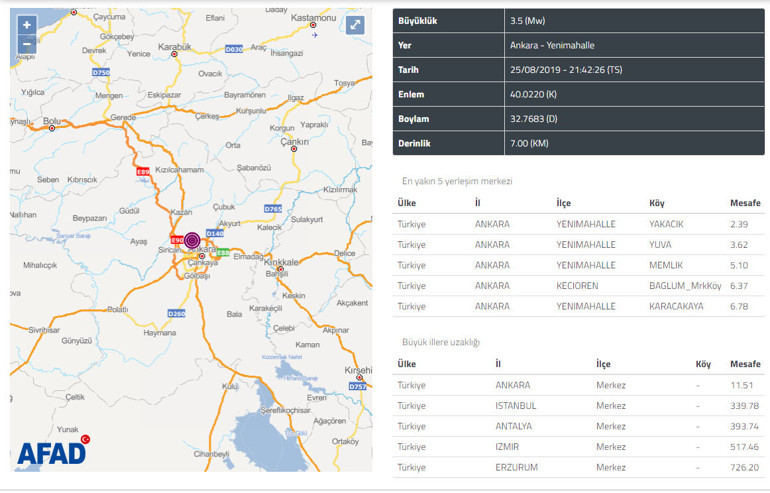770x493 pixels.
Task: Click the Mesafe header in nearest settlements table
Action: pyautogui.click(x=744, y=203)
